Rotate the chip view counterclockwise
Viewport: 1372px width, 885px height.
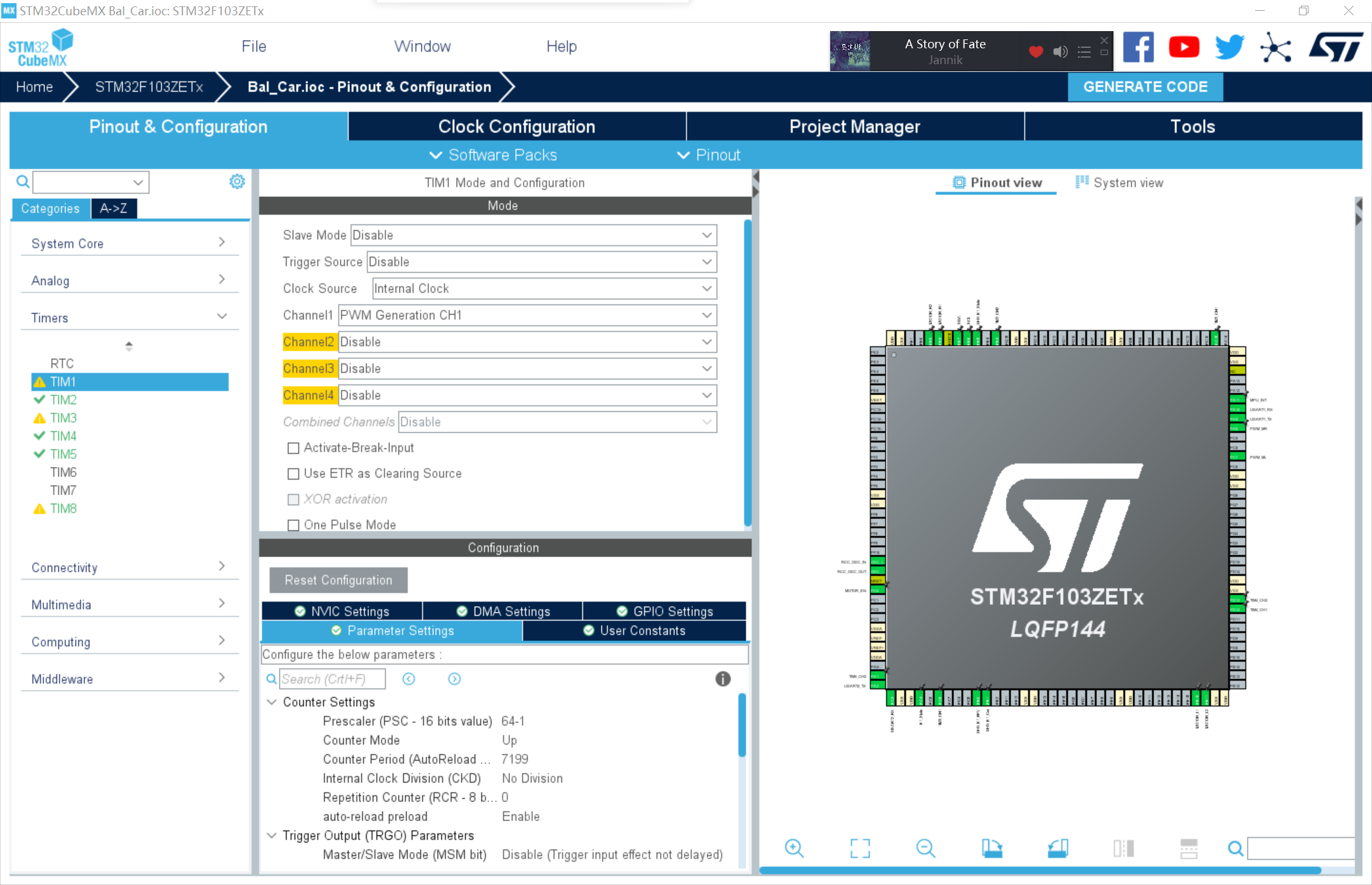1058,848
